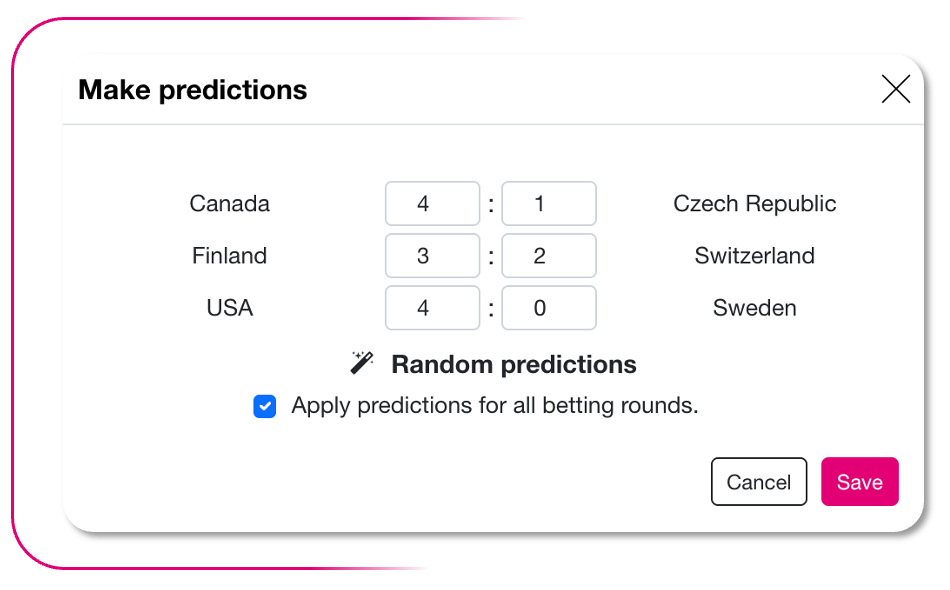
Task: Click the Switzerland team label
Action: 754,256
